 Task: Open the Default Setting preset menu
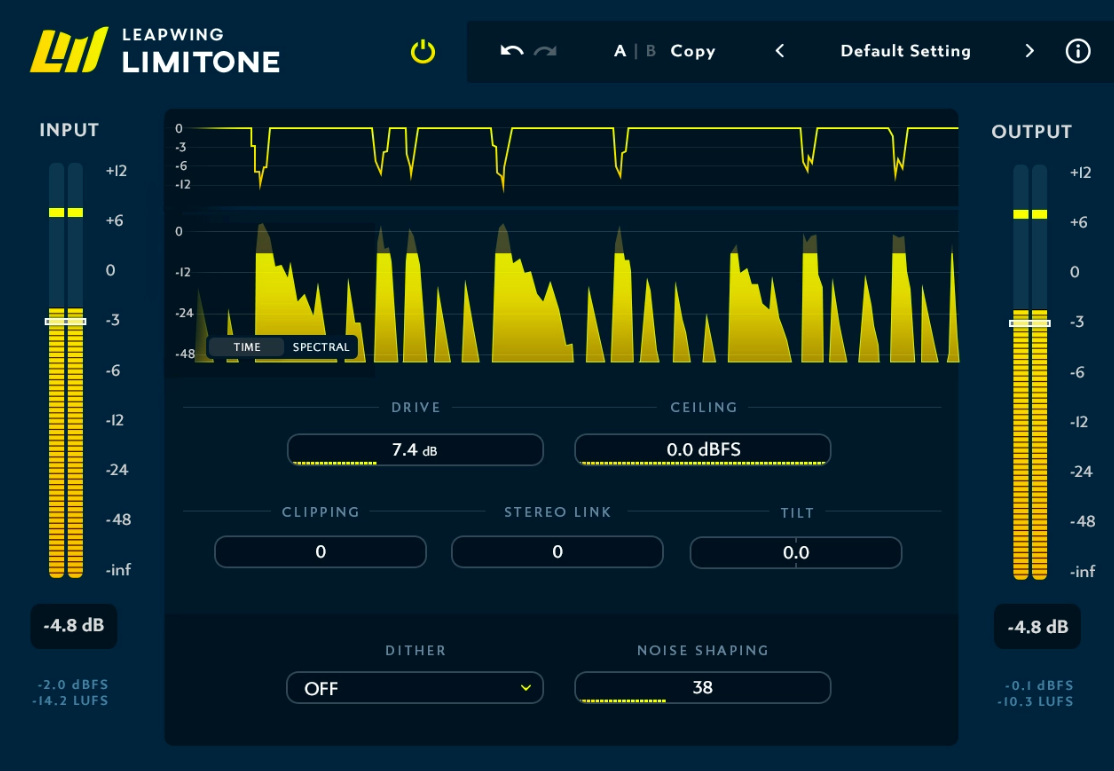(x=905, y=51)
